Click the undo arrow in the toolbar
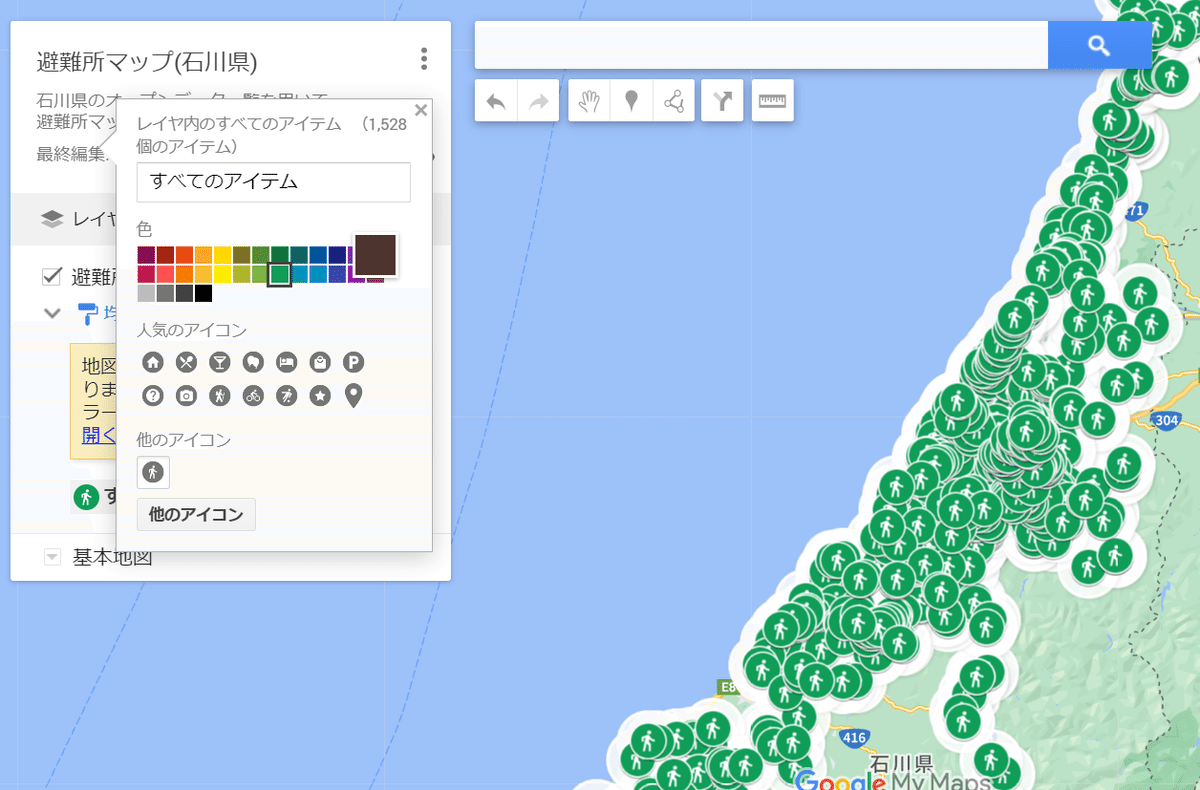This screenshot has height=790, width=1200. tap(496, 101)
